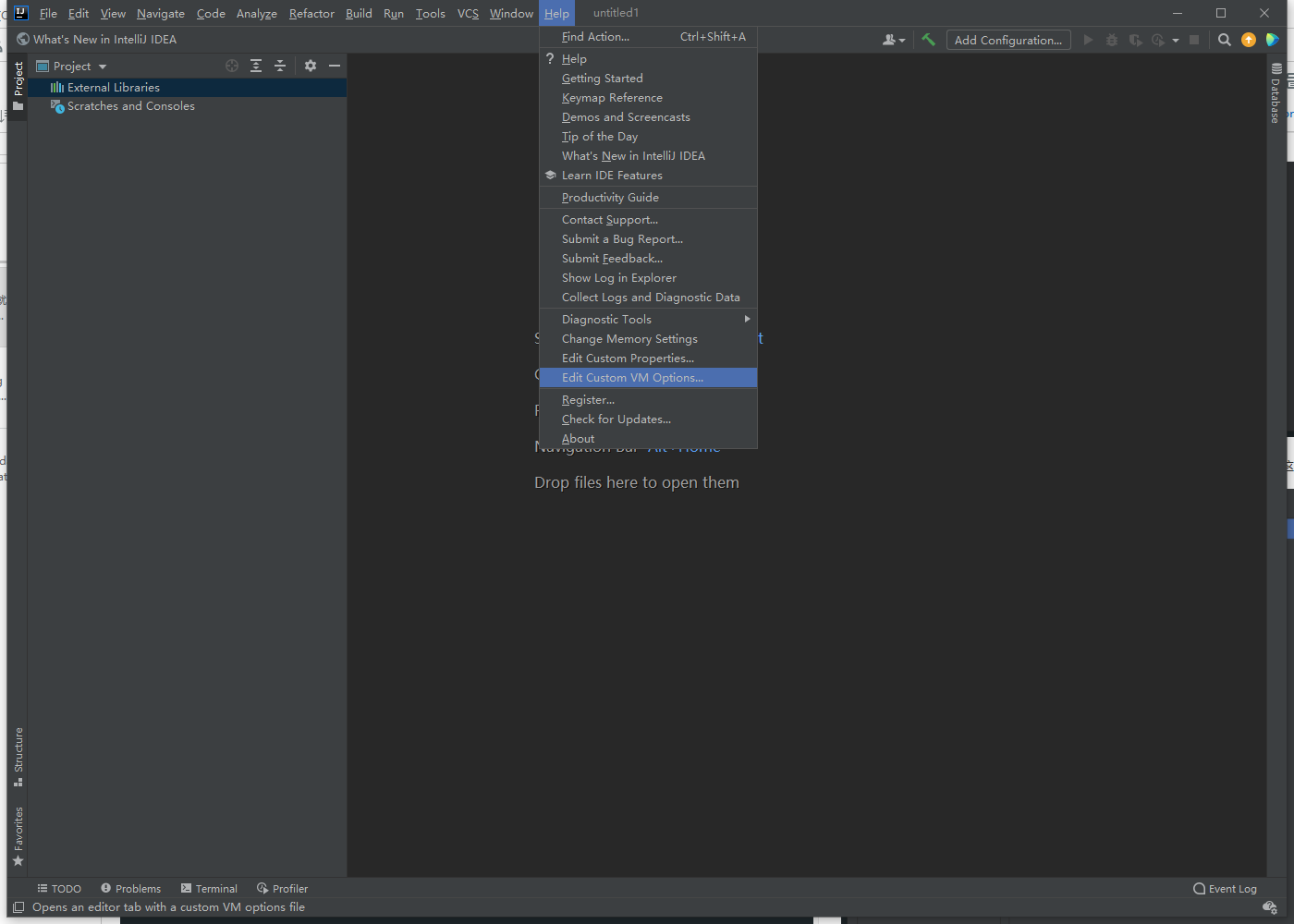Select Edit Custom VM Options menu item
Screen dimensions: 1294x924
point(632,378)
